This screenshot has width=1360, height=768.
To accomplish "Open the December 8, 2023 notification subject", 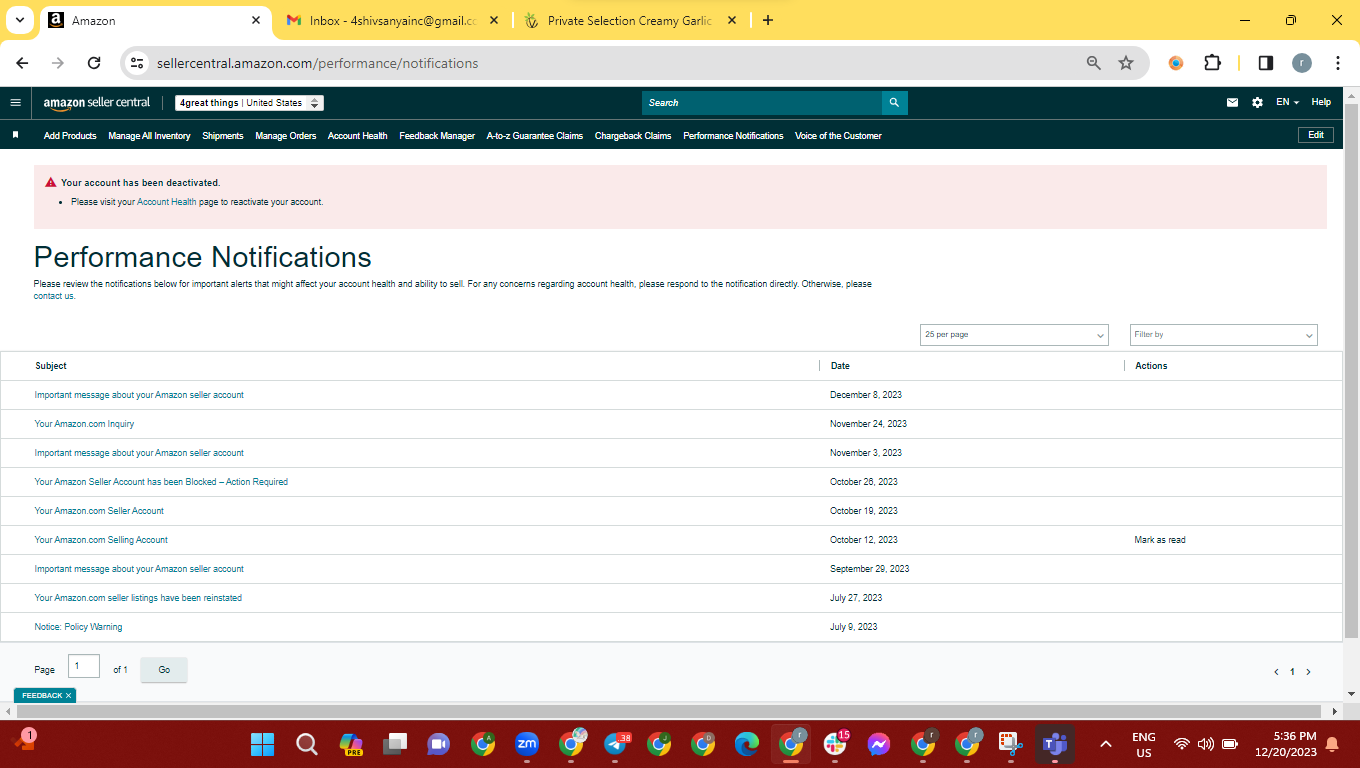I will pyautogui.click(x=139, y=395).
